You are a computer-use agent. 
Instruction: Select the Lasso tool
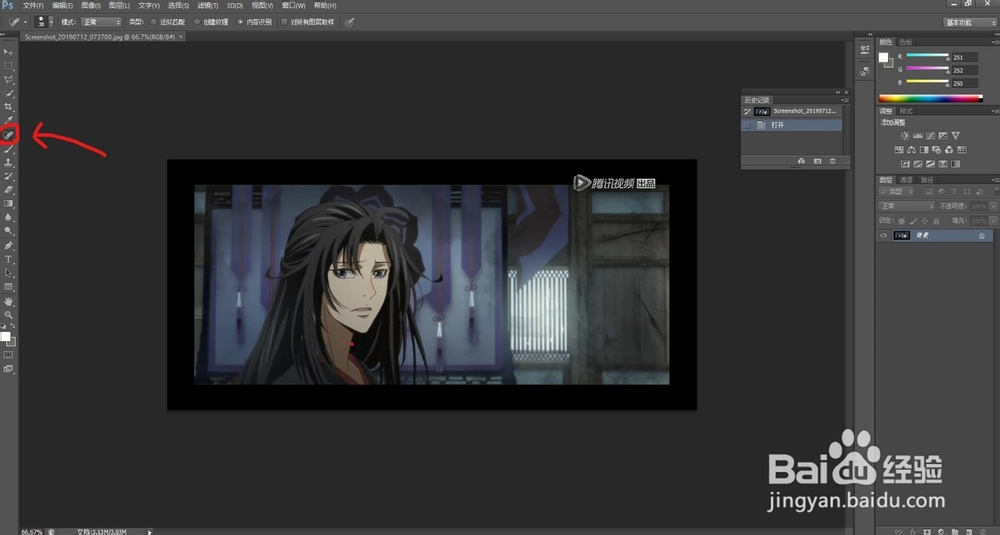(8, 80)
